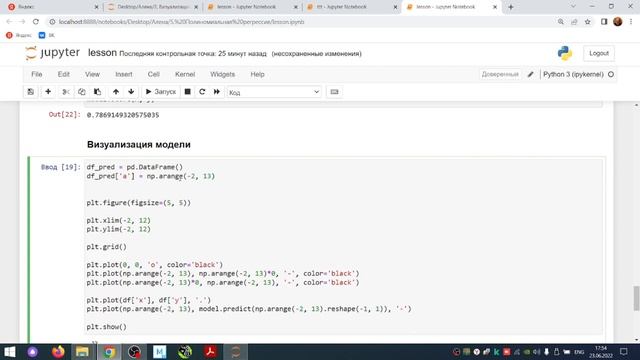Open the notifications center icon
This screenshot has width=640, height=360.
coord(624,352)
